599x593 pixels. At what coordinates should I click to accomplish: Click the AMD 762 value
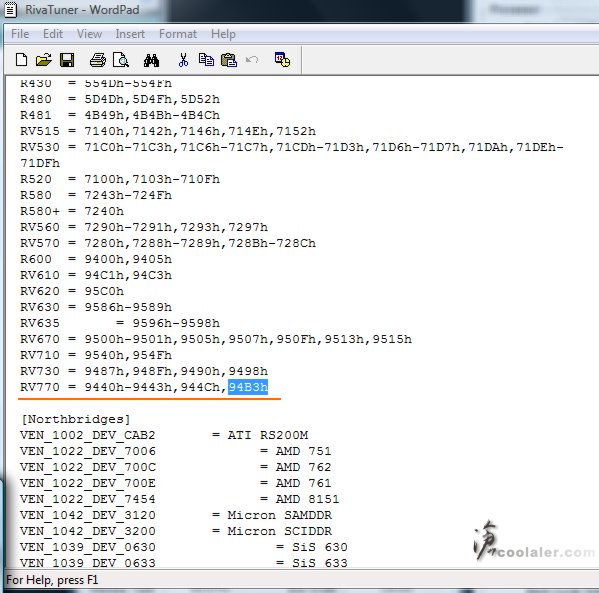(x=303, y=467)
